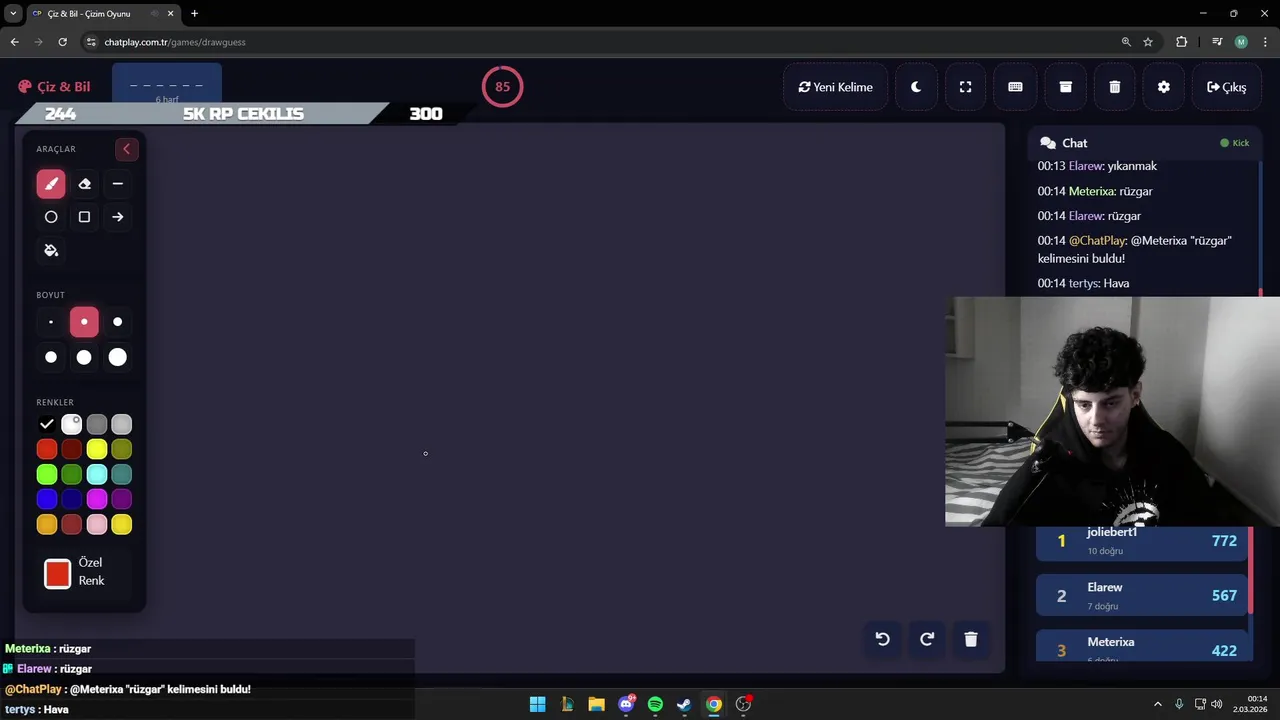Toggle dark mode moon button
Screen dimensions: 1280x720
[916, 87]
